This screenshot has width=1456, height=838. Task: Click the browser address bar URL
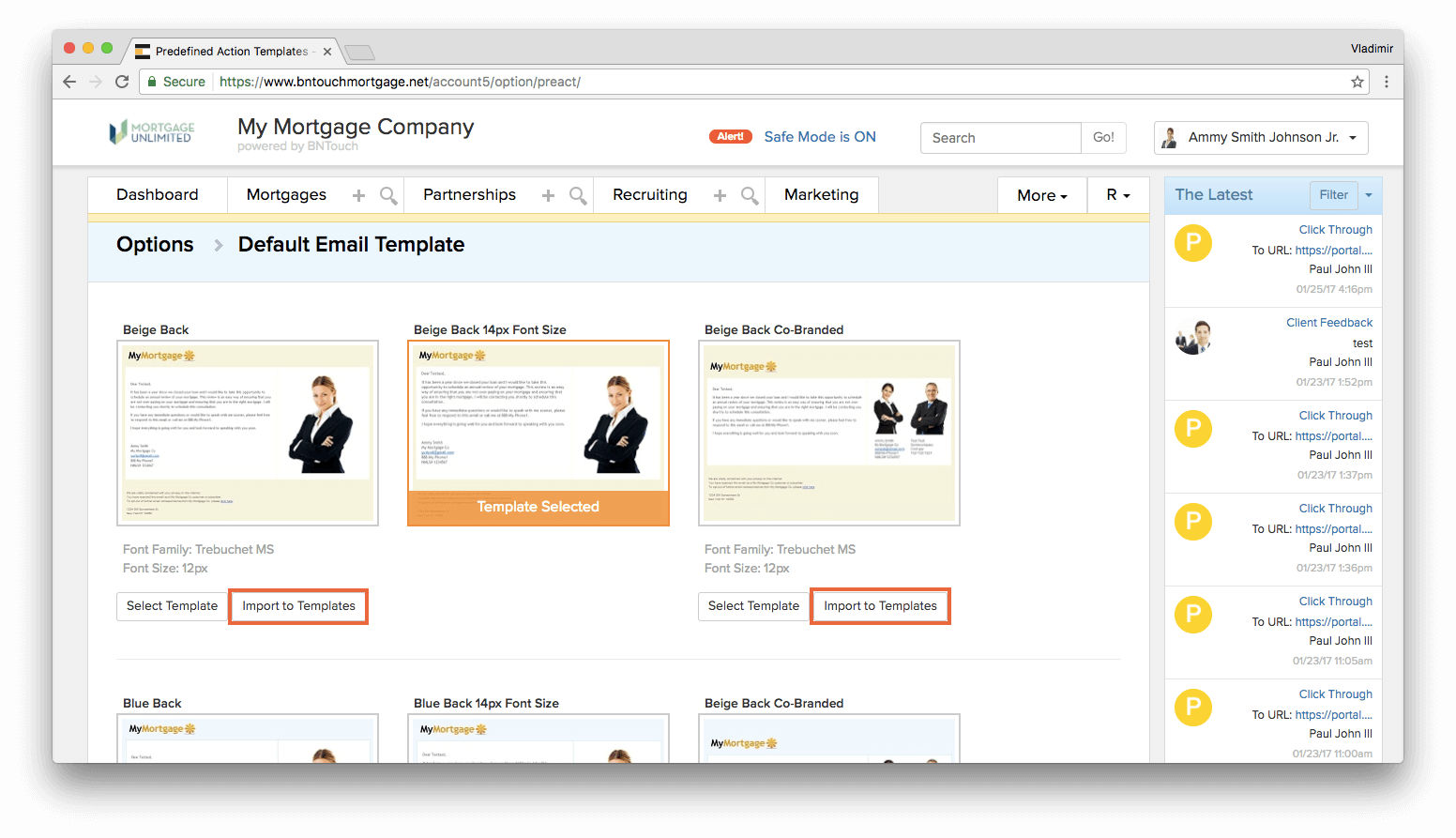coord(400,82)
